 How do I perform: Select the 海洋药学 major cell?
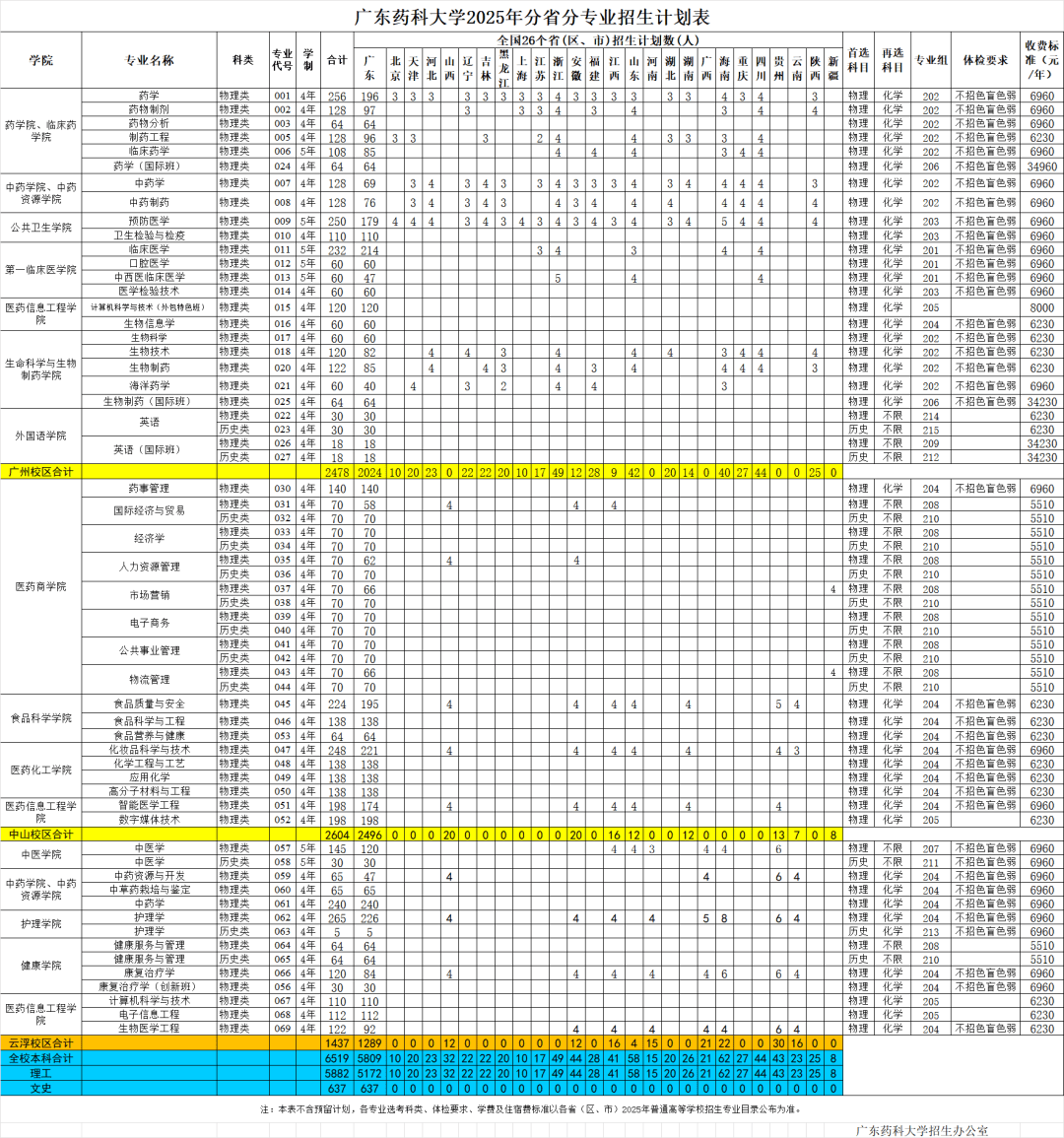tap(149, 385)
